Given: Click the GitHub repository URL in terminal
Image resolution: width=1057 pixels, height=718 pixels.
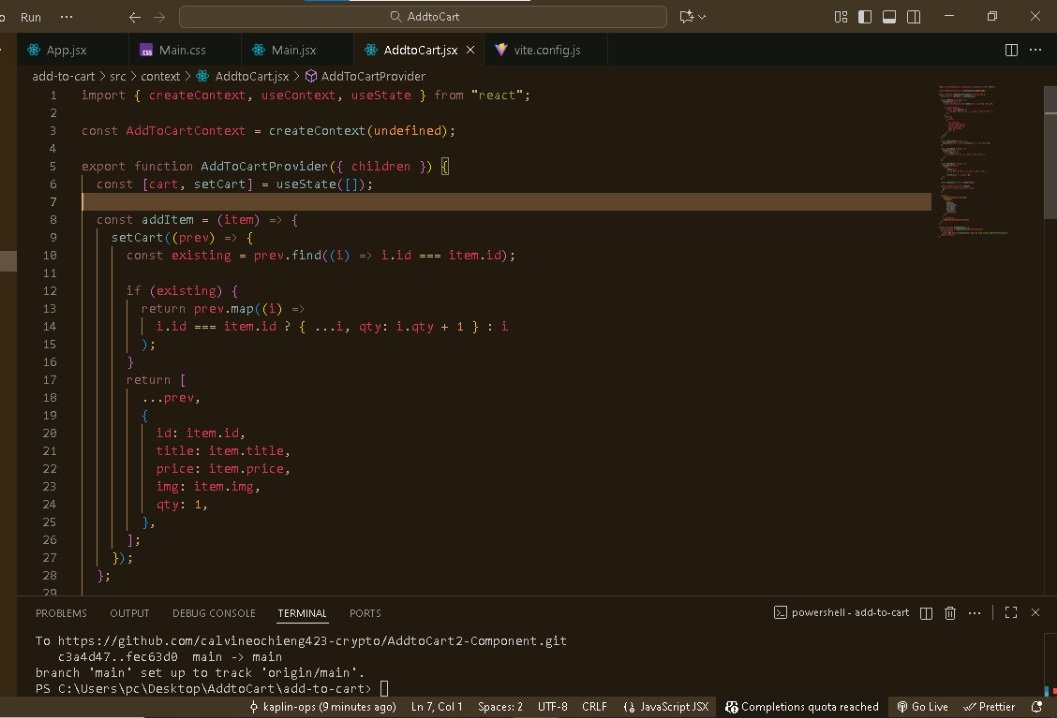Looking at the screenshot, I should 312,641.
